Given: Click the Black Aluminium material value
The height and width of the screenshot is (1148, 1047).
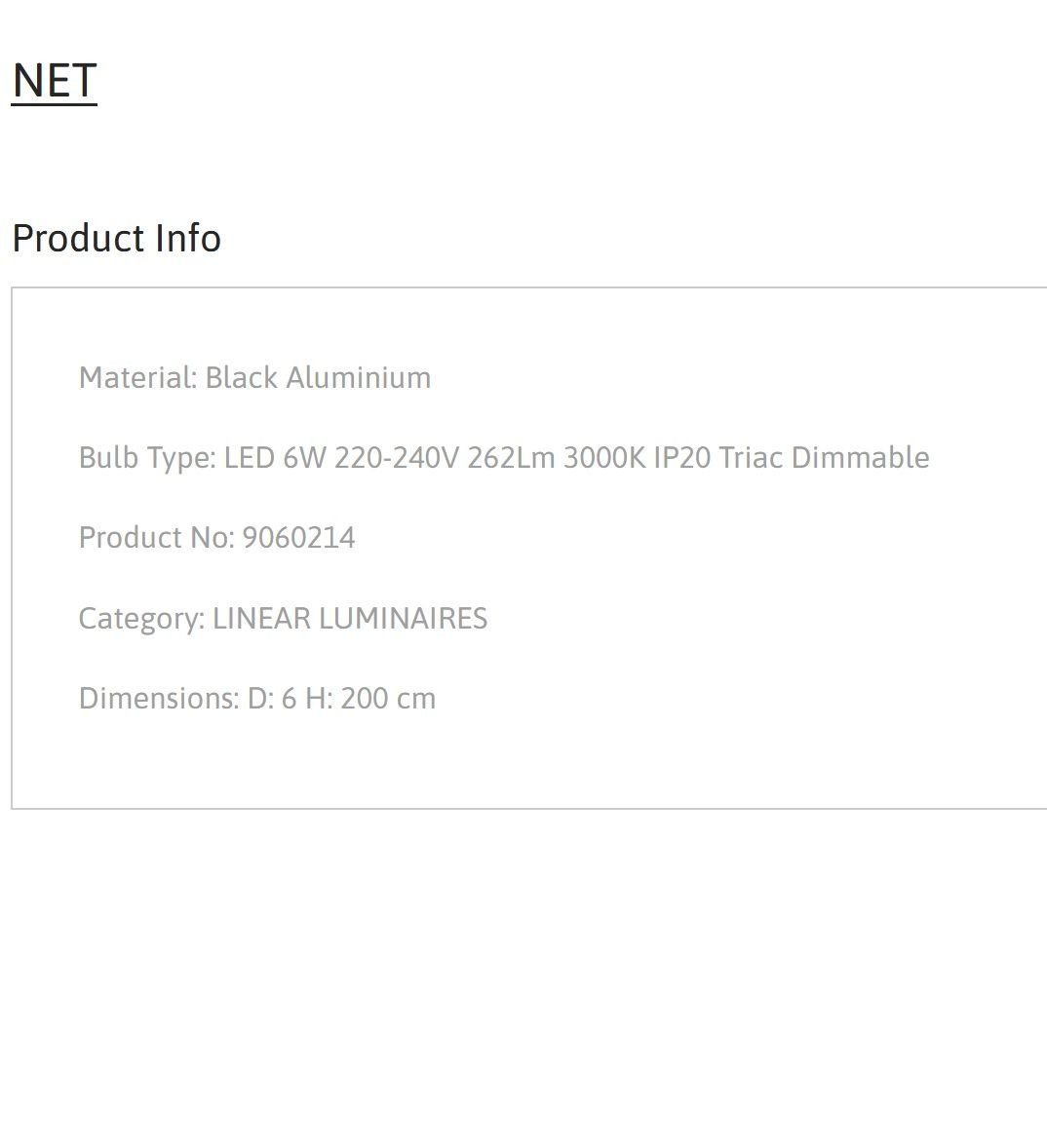Looking at the screenshot, I should pos(319,378).
